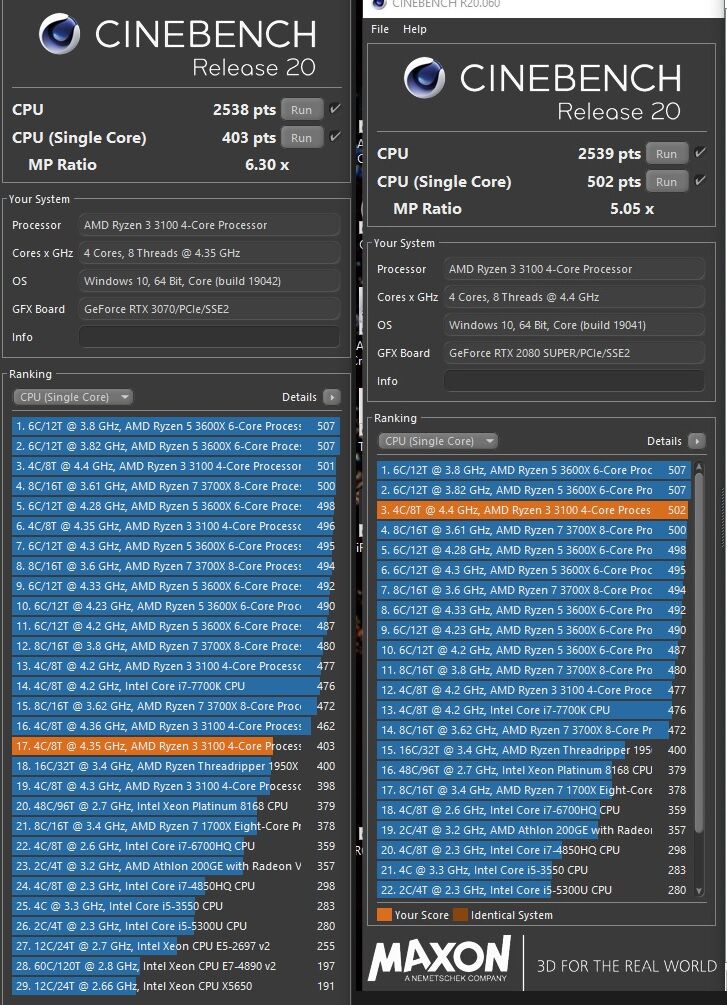Click the Info input field in left window
Screen dimensions: 727x1005
(209, 337)
